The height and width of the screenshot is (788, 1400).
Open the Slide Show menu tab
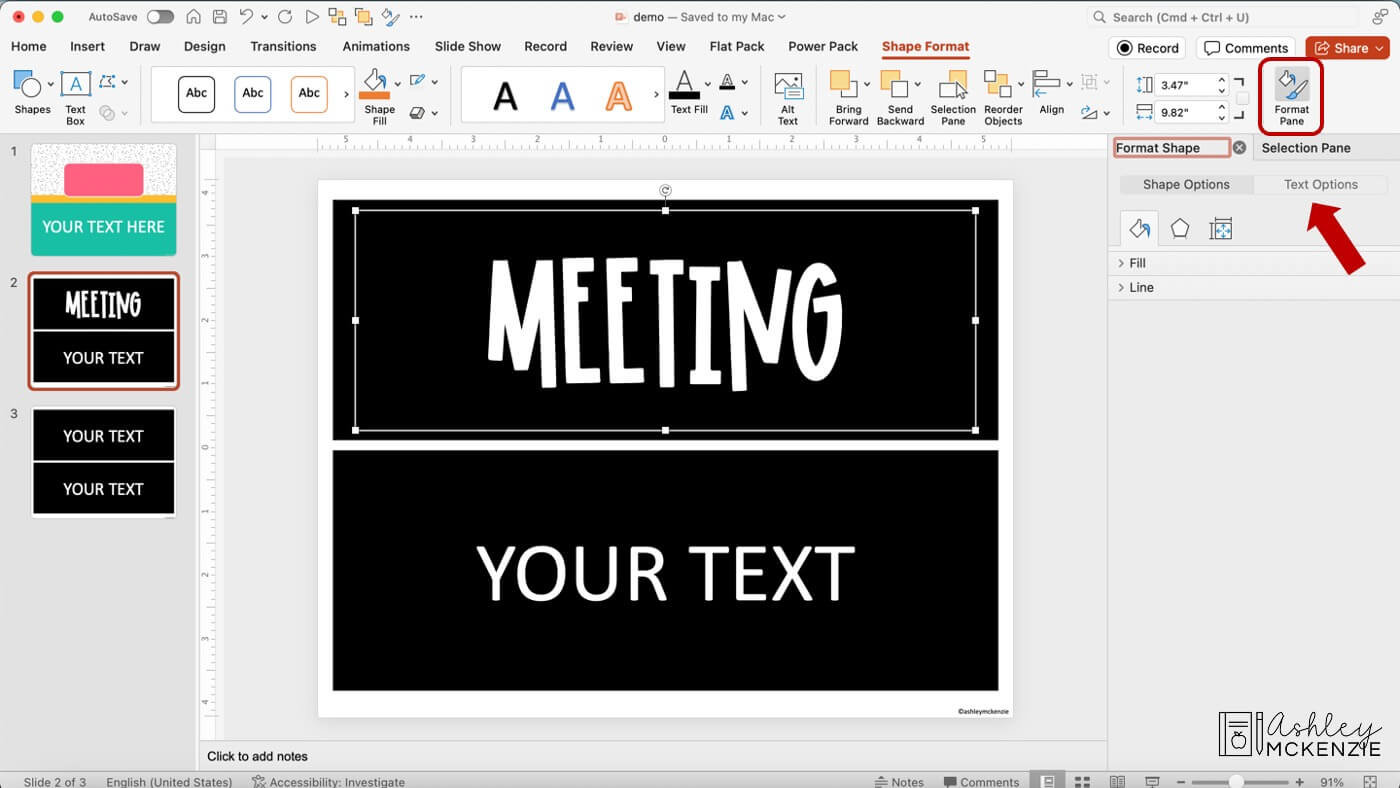pyautogui.click(x=467, y=46)
